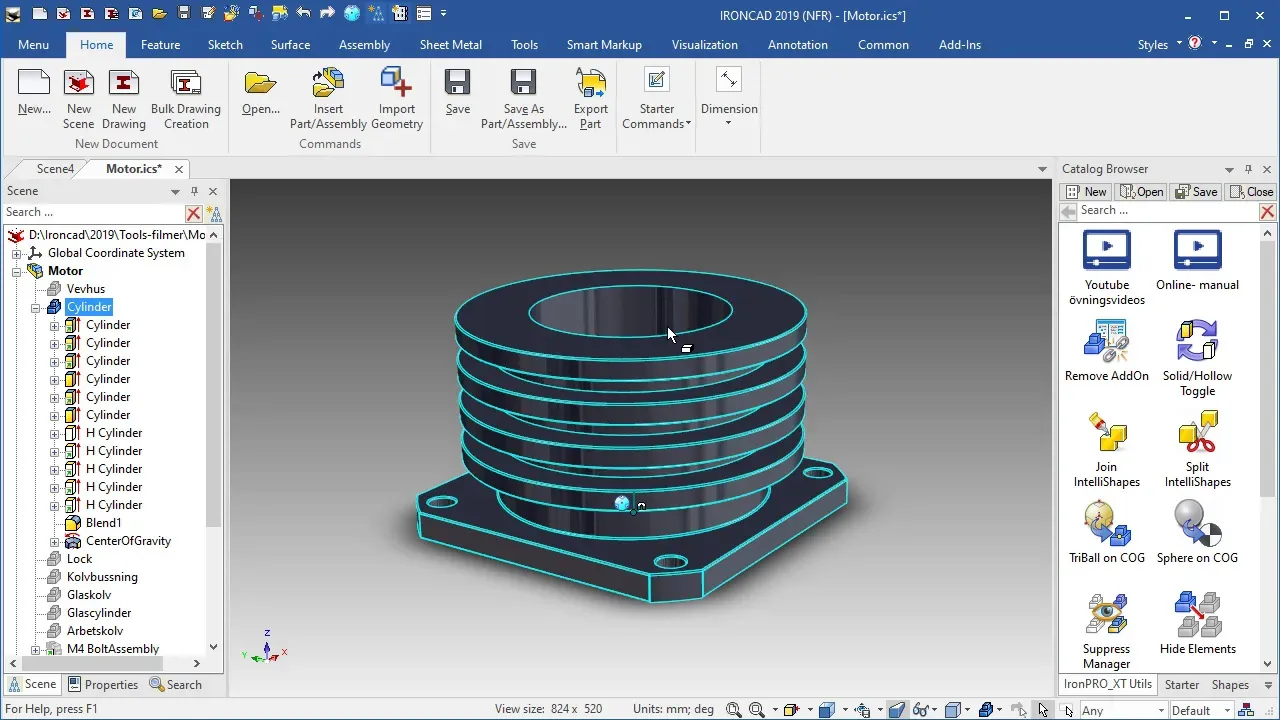Click Sphere on COG icon
This screenshot has height=720, width=1280.
click(x=1197, y=524)
